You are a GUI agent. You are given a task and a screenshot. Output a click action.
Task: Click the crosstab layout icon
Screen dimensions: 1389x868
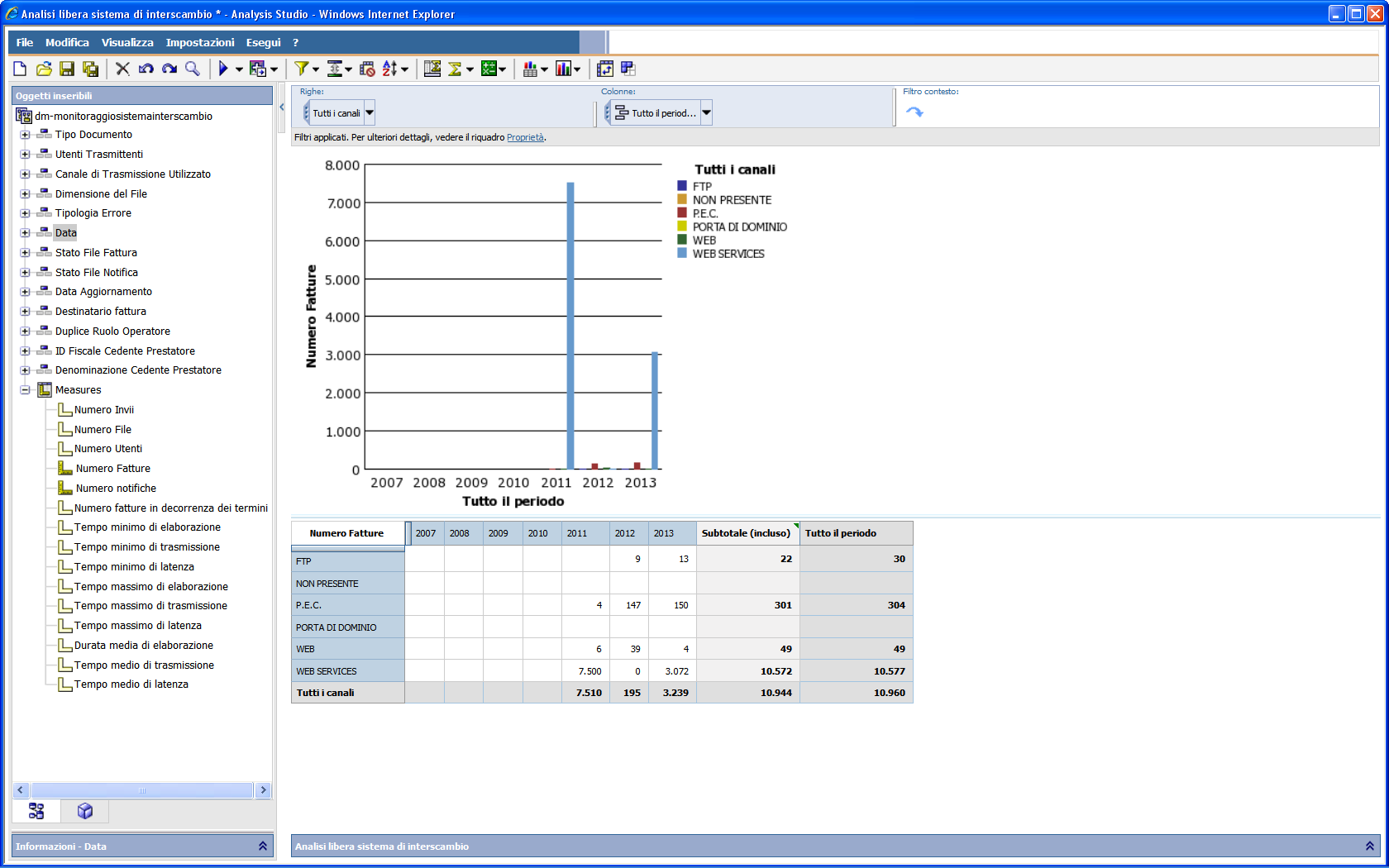coord(628,69)
